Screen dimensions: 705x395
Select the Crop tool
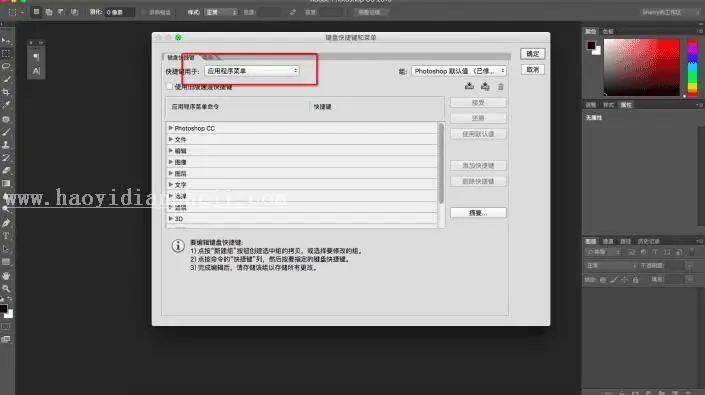coord(6,92)
